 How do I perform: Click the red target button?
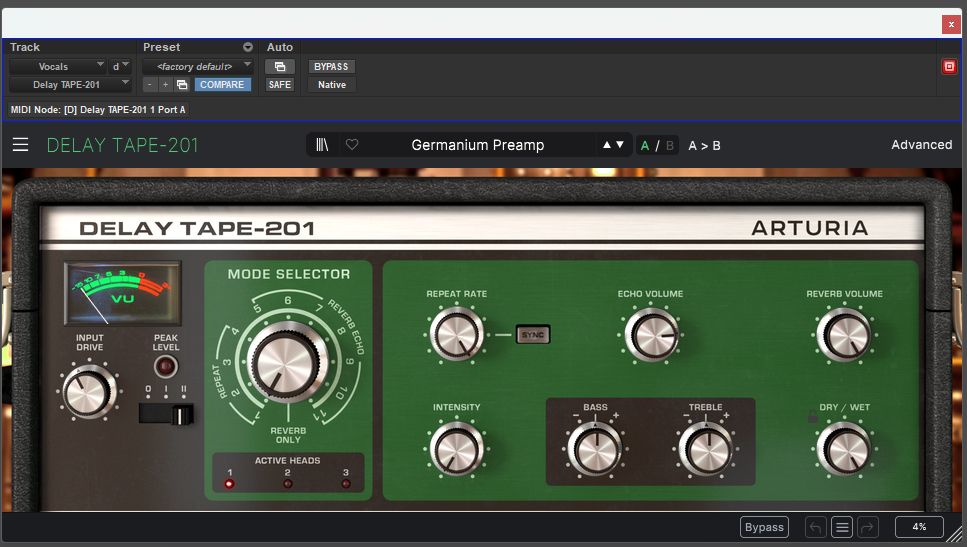pyautogui.click(x=949, y=67)
